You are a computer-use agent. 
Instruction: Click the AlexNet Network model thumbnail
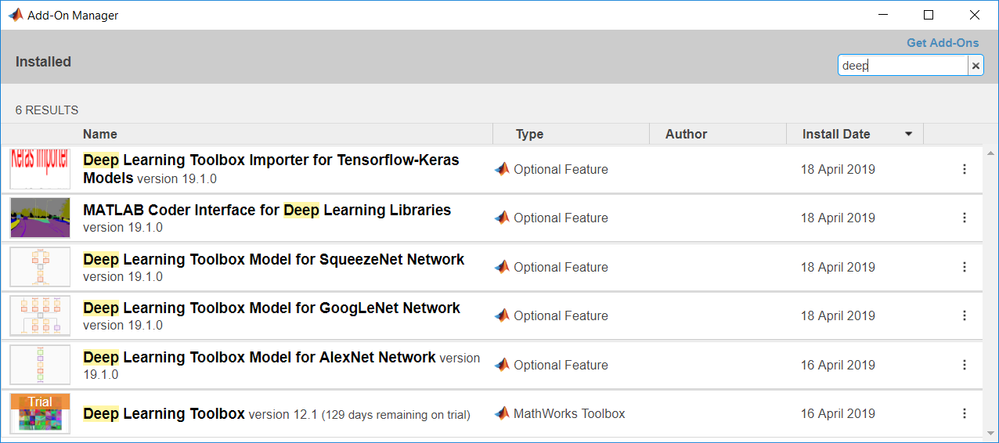(x=40, y=365)
